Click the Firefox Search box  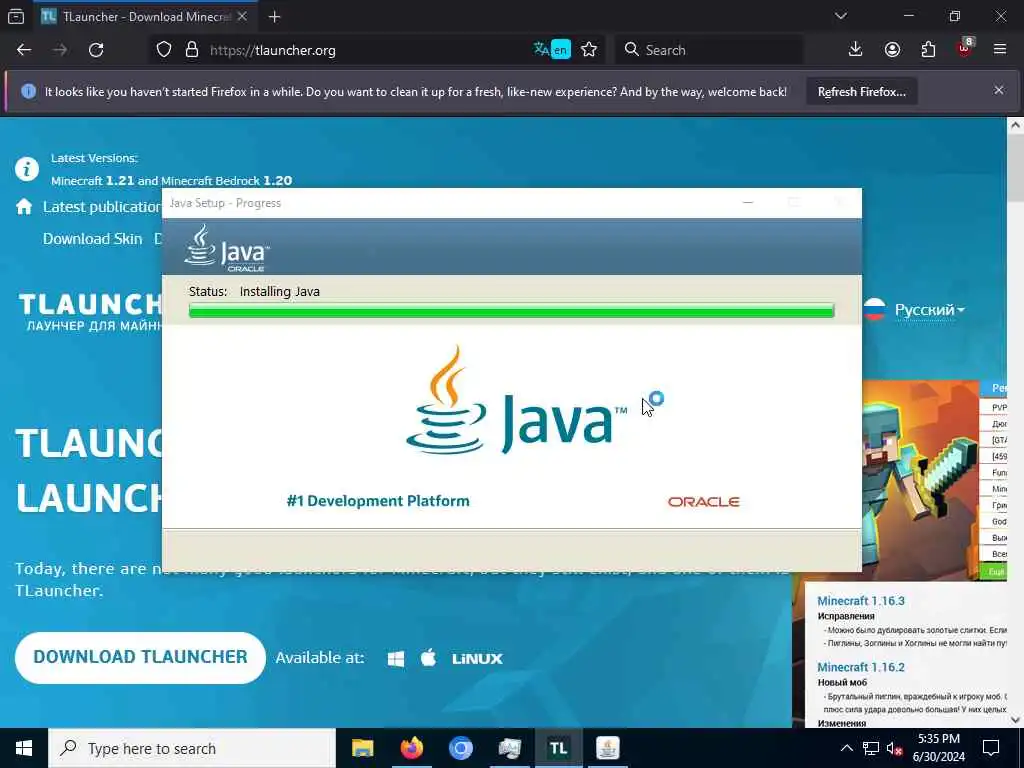click(709, 50)
